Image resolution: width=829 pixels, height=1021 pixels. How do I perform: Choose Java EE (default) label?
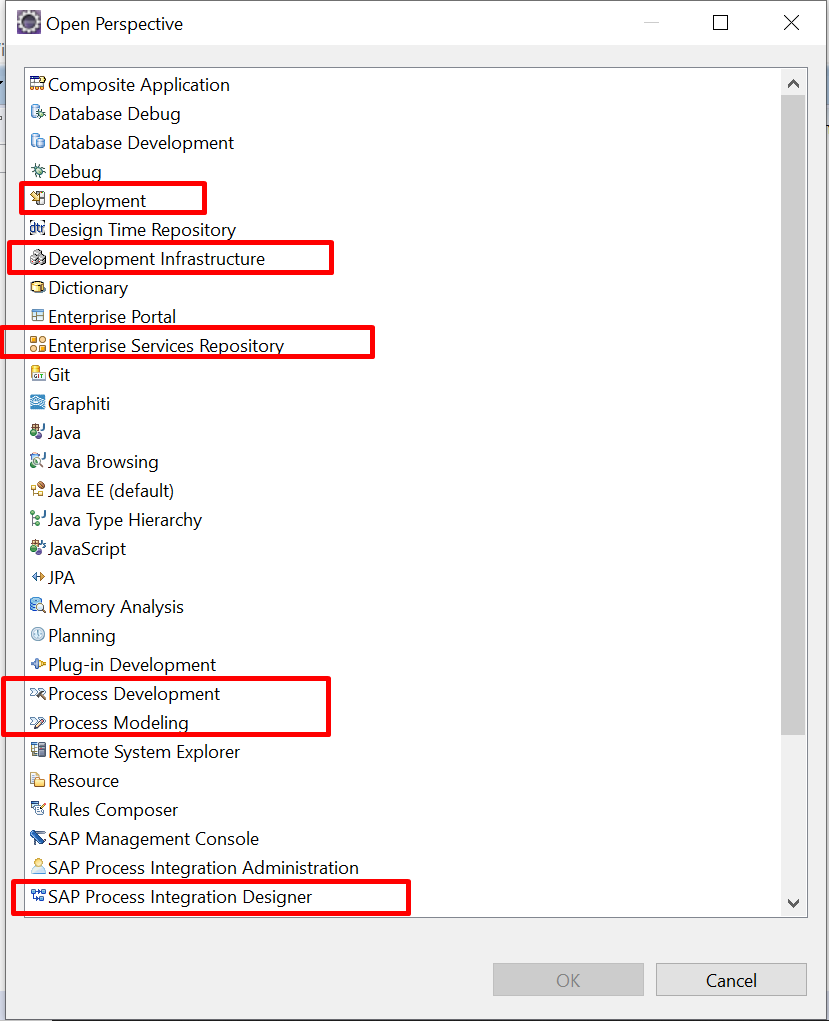111,492
